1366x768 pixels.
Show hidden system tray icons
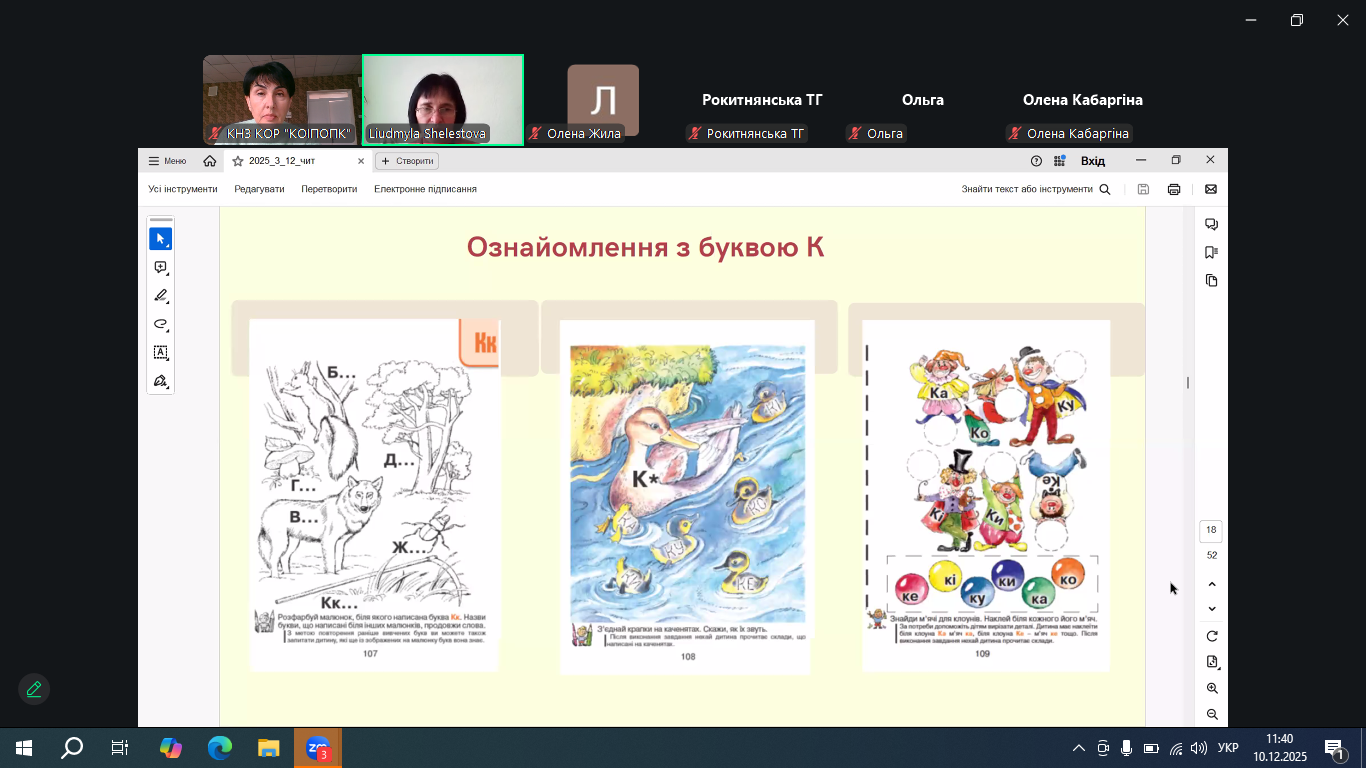coord(1078,748)
